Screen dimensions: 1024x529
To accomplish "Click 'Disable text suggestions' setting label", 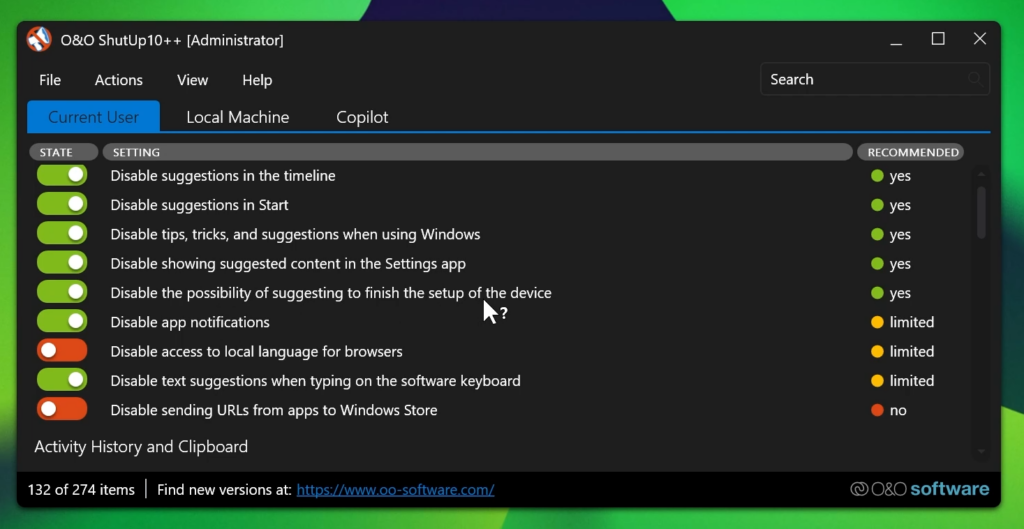I will pyautogui.click(x=315, y=381).
